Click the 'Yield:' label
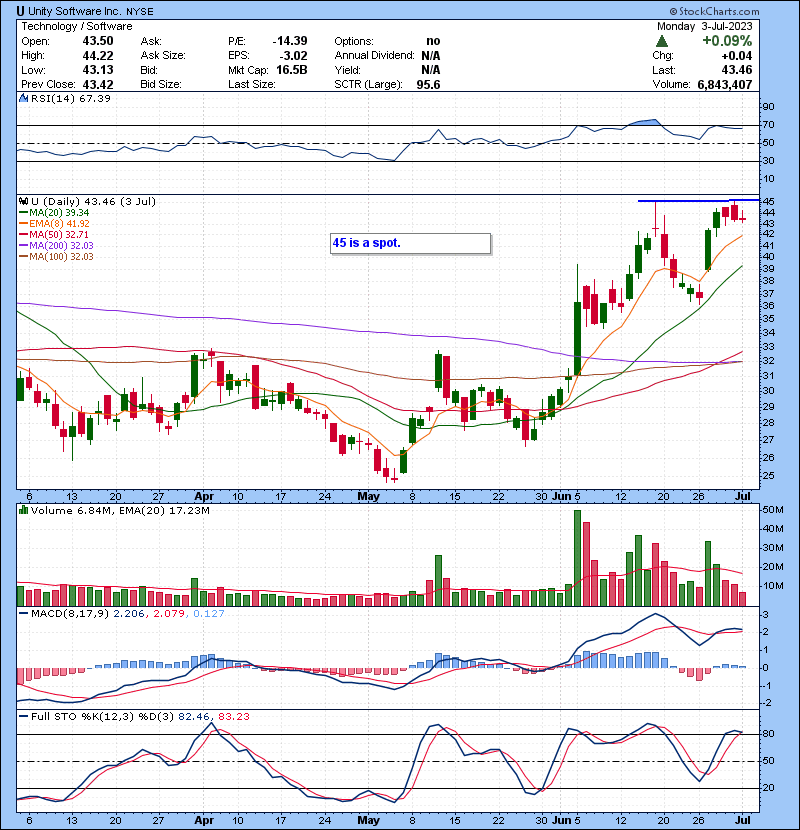The height and width of the screenshot is (830, 800). [x=347, y=70]
